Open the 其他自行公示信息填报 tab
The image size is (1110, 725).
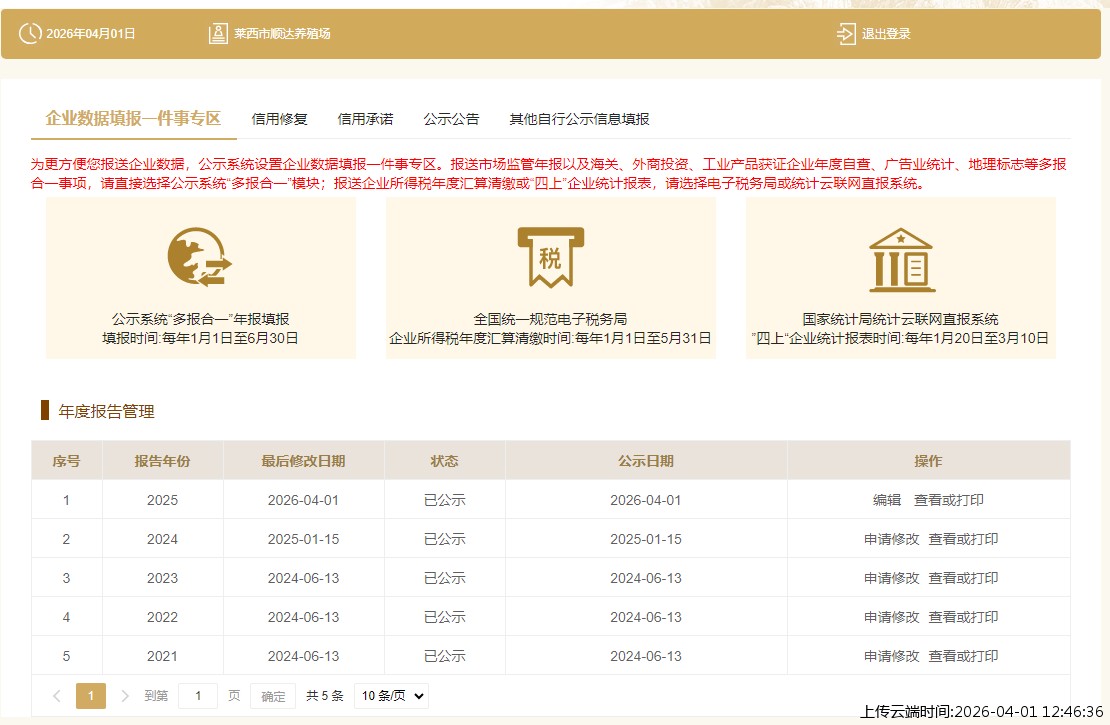(578, 118)
